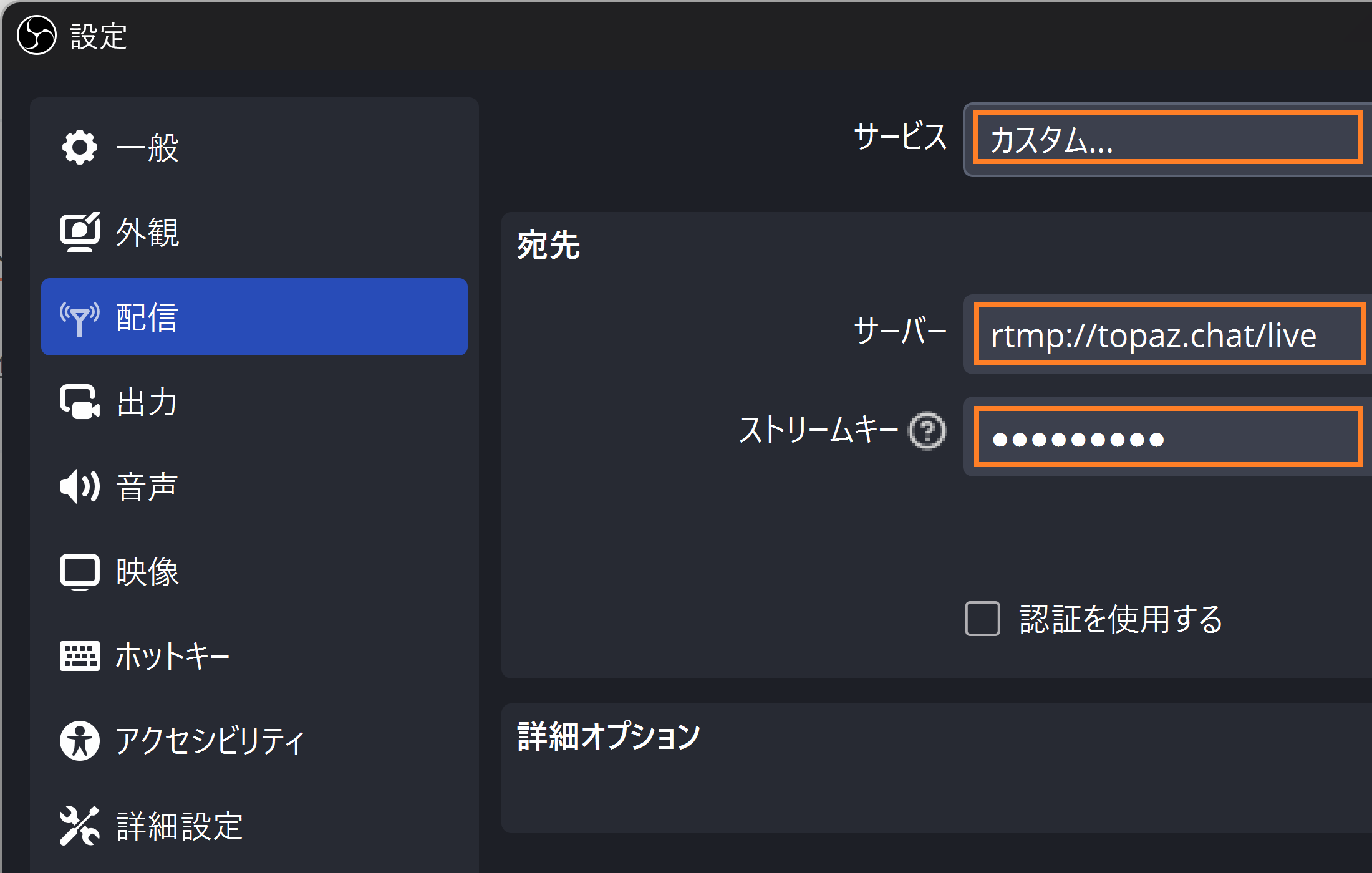Go to the ホットキー settings page
Image resolution: width=1372 pixels, height=873 pixels.
254,656
